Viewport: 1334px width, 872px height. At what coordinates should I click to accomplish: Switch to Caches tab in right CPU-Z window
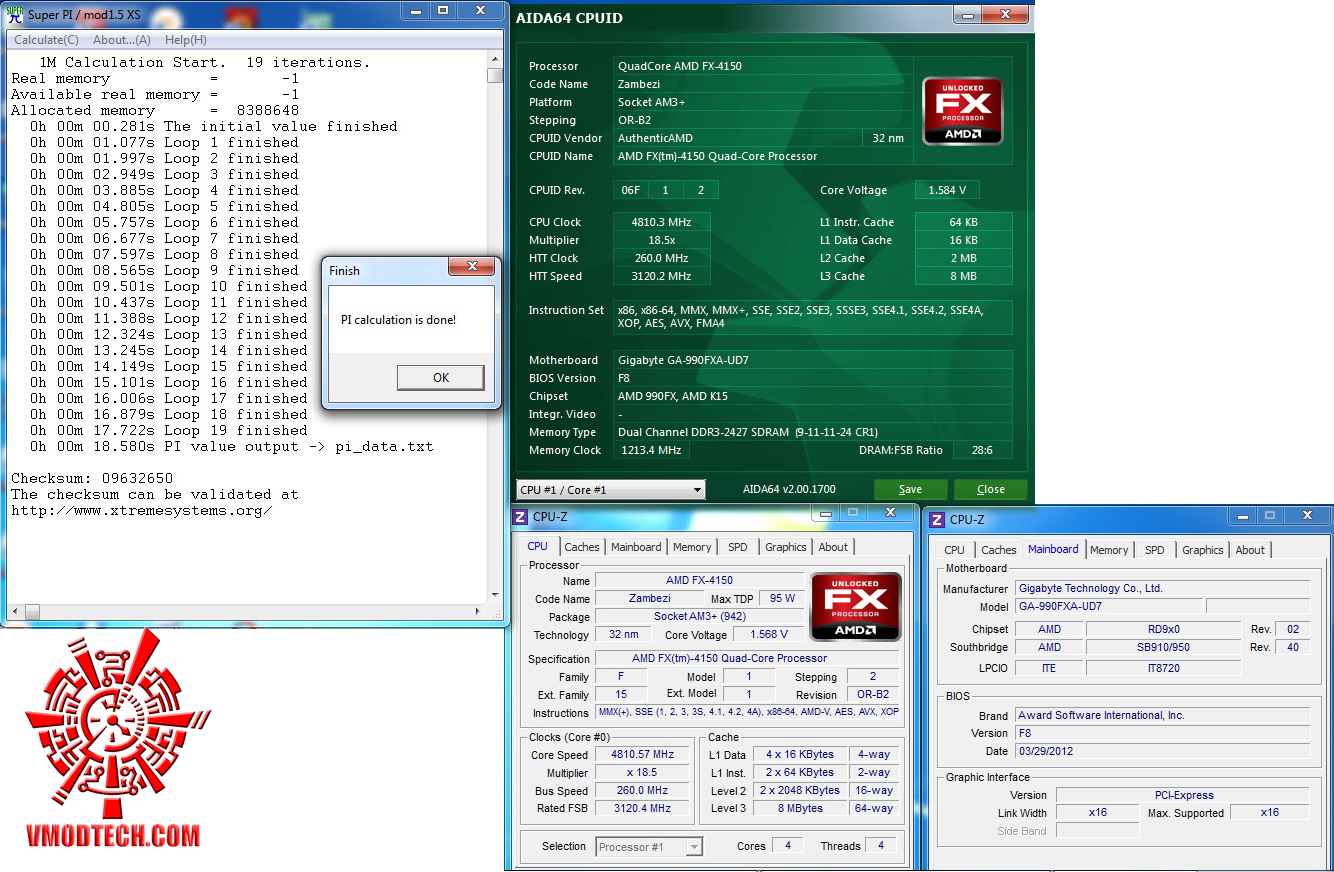[999, 550]
